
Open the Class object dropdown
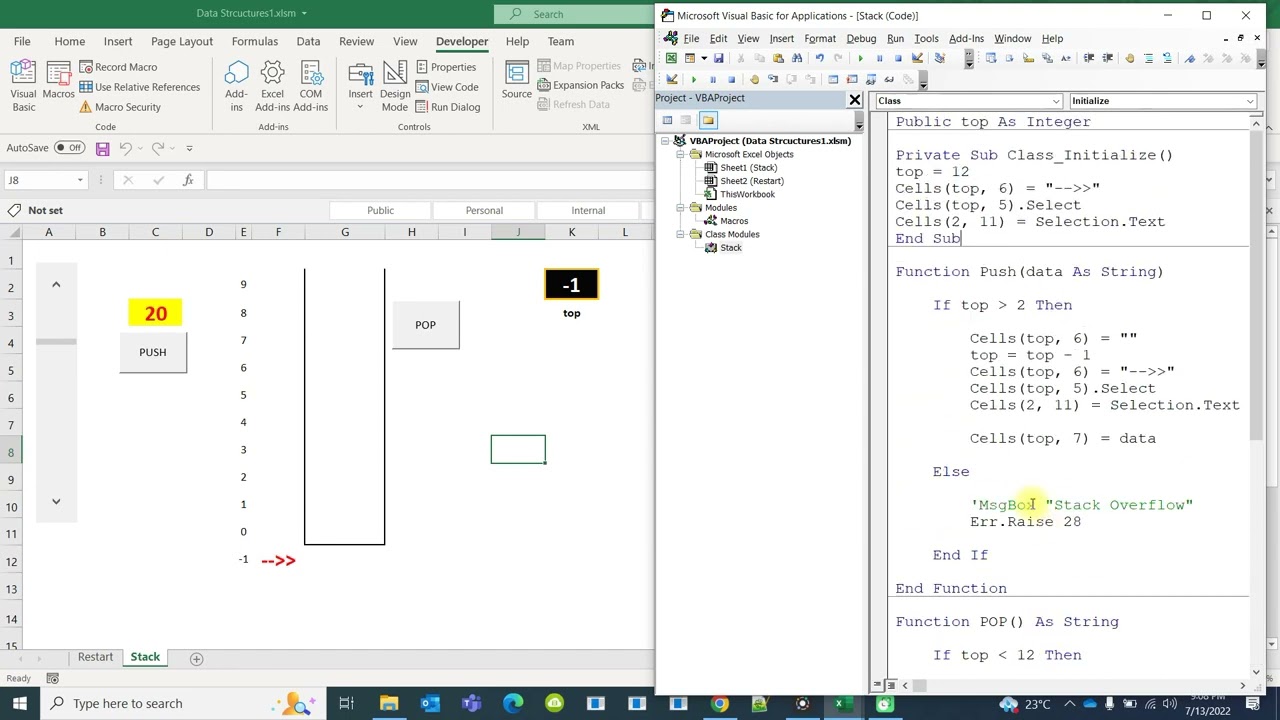(x=1056, y=101)
